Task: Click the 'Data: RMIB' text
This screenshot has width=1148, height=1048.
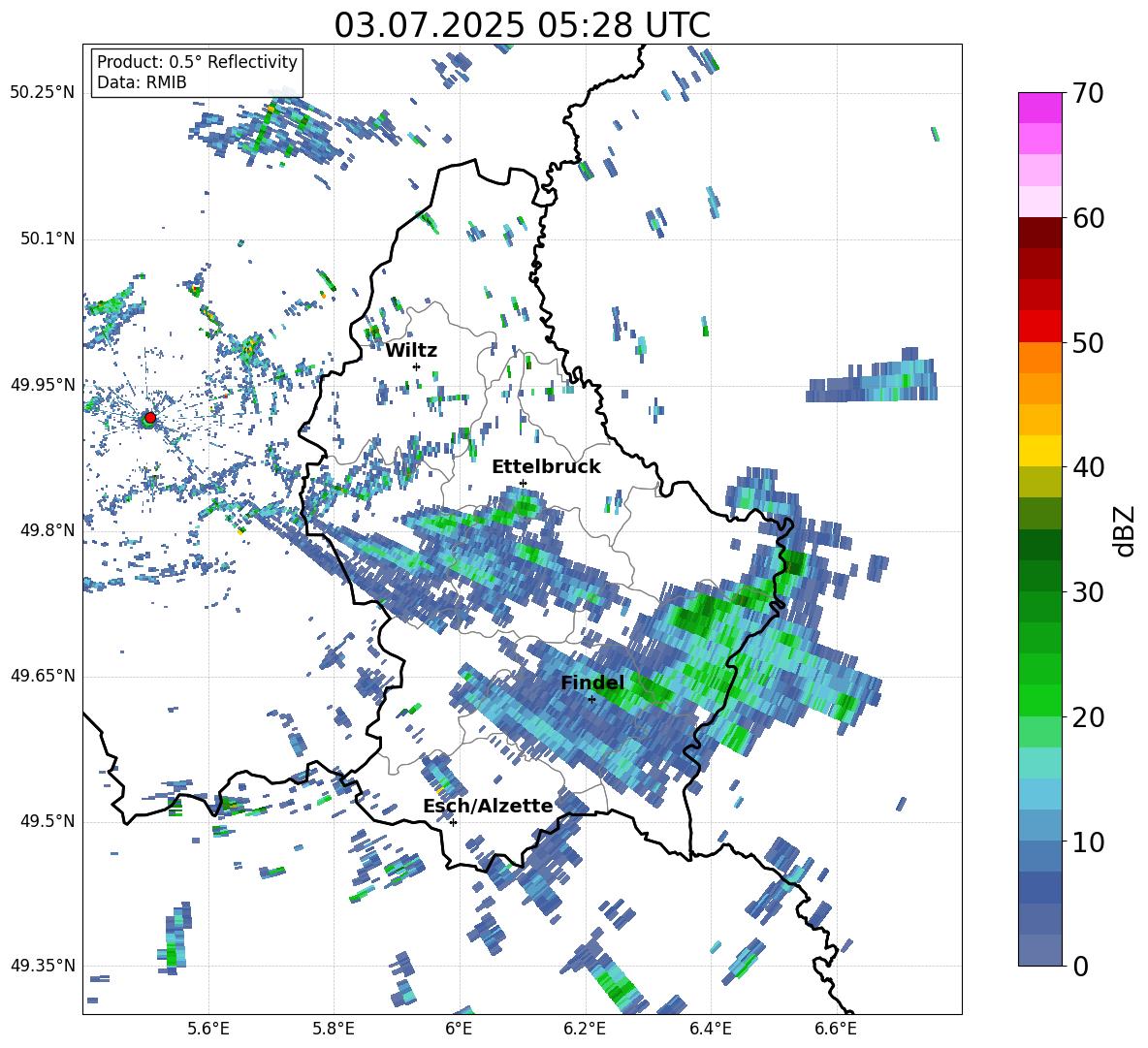Action: [142, 82]
